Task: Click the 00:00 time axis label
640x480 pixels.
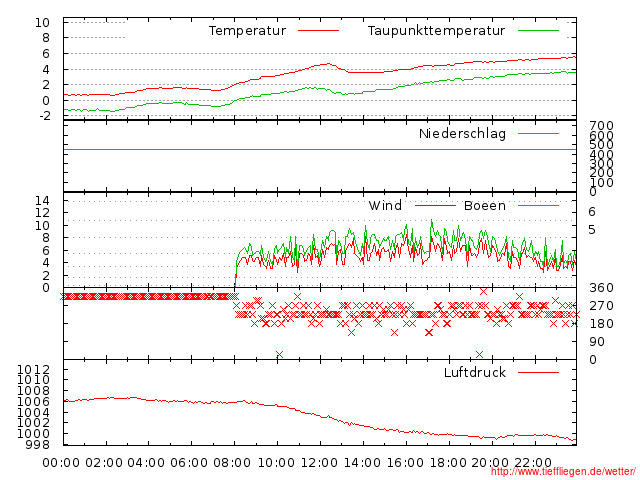Action: click(61, 463)
